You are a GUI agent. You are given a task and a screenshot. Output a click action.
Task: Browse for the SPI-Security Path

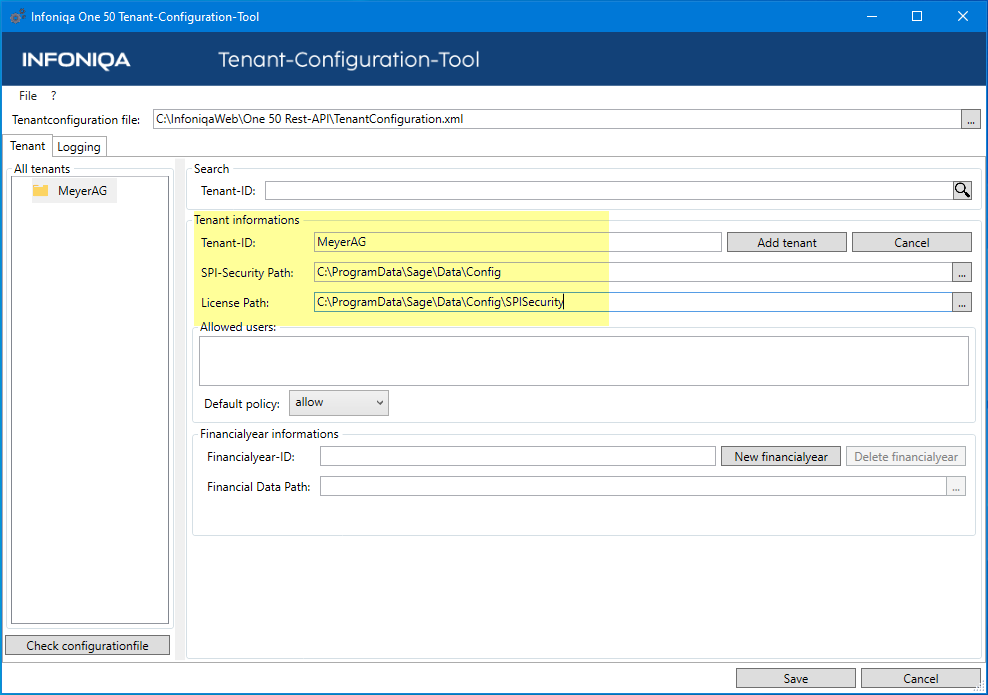[962, 272]
